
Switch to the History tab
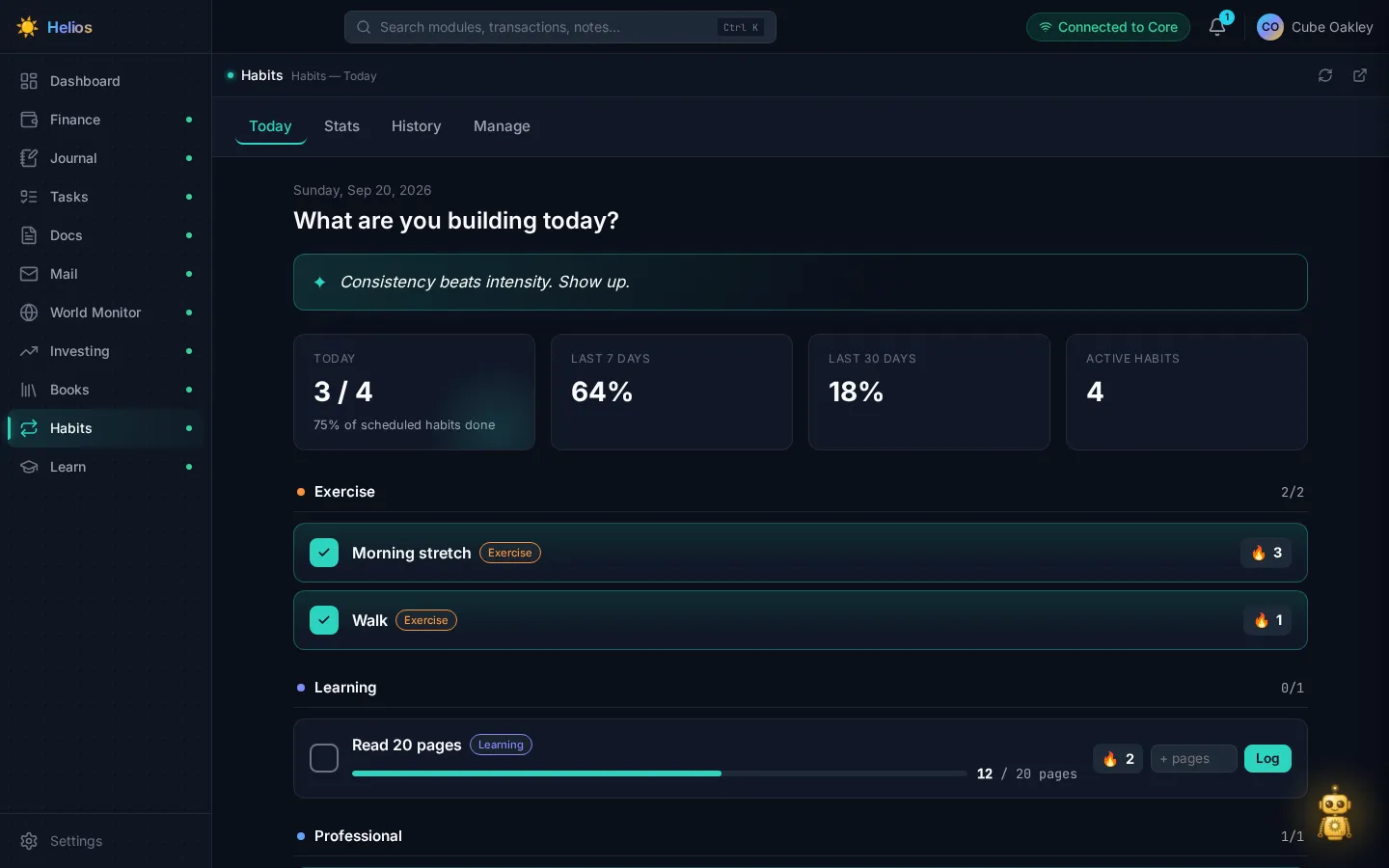click(416, 126)
